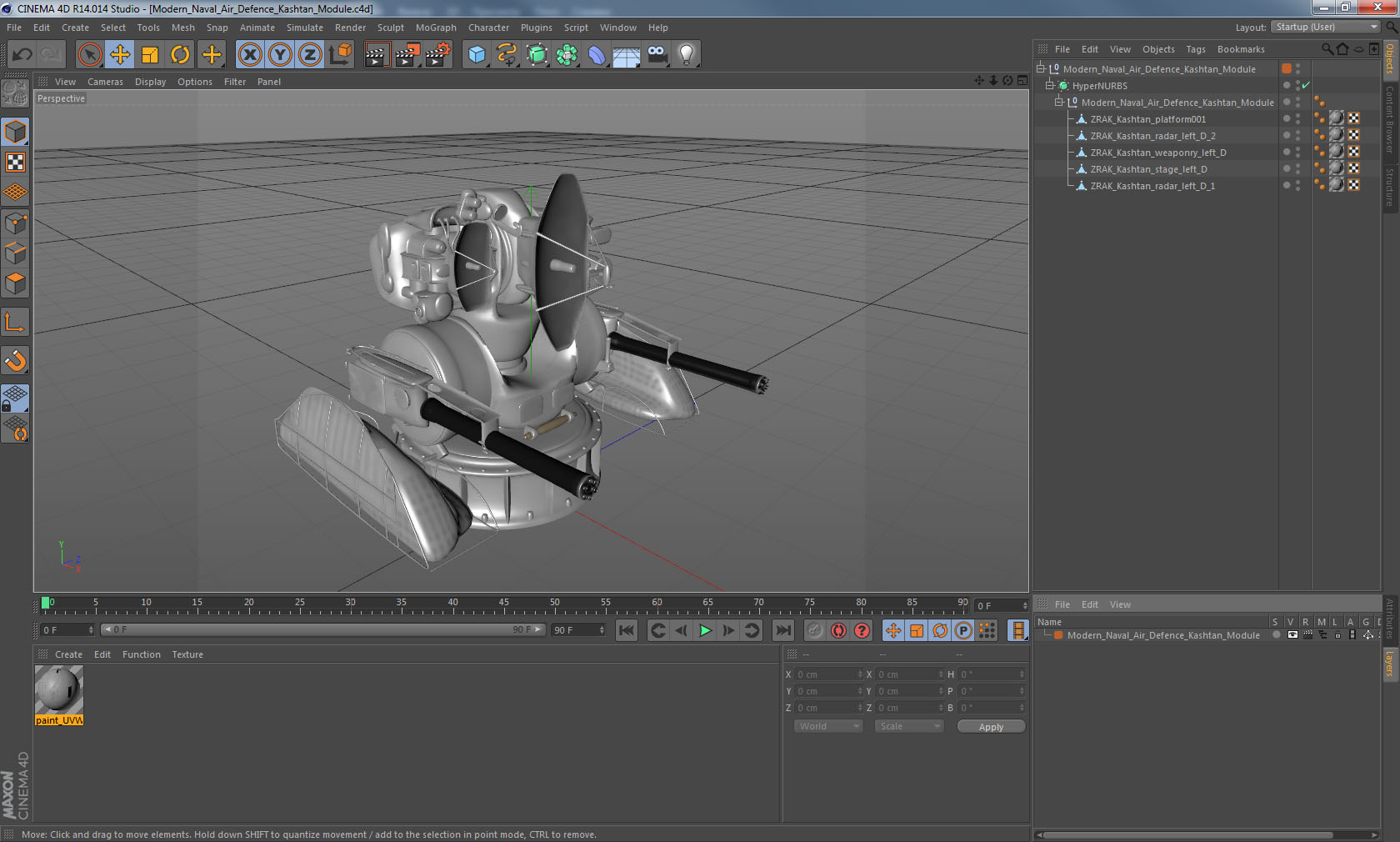1400x842 pixels.
Task: Switch to Points mode
Action: pos(16,223)
